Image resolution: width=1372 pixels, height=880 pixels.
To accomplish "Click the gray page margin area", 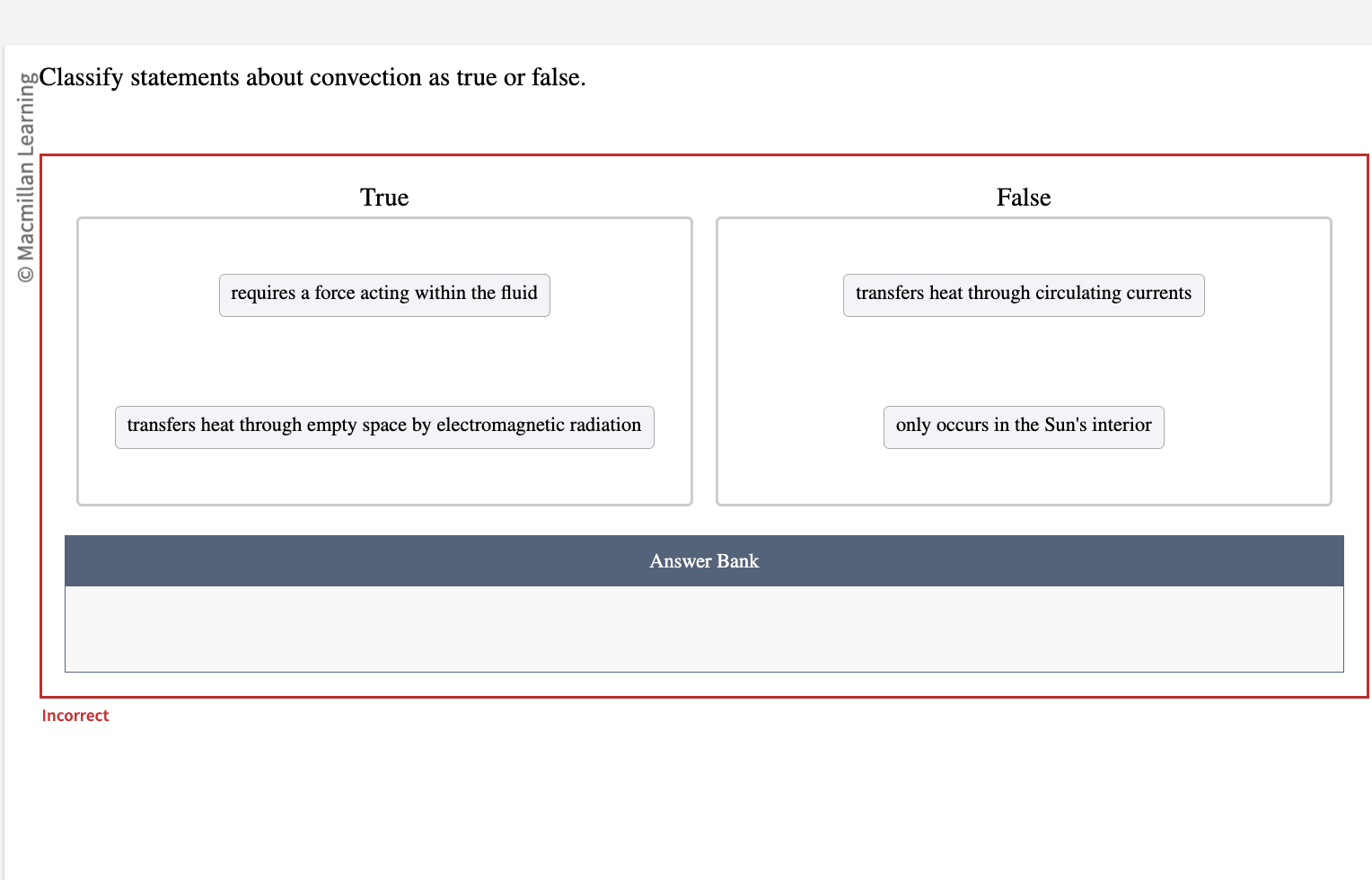I will click(682, 18).
